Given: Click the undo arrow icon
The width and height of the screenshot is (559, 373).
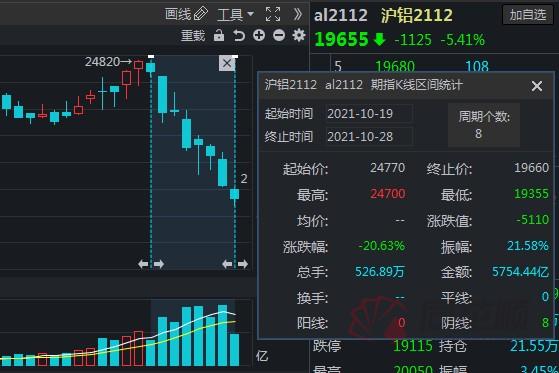Looking at the screenshot, I should pyautogui.click(x=239, y=36).
